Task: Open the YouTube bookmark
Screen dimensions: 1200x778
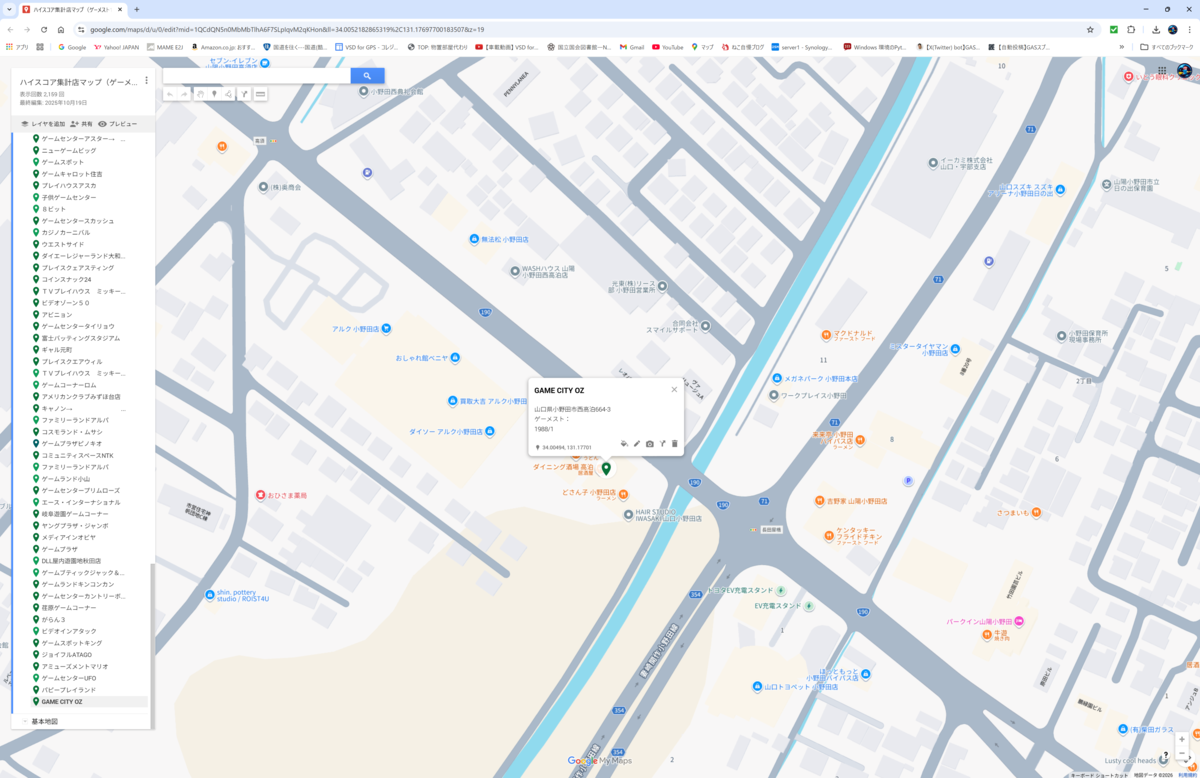Action: click(667, 46)
